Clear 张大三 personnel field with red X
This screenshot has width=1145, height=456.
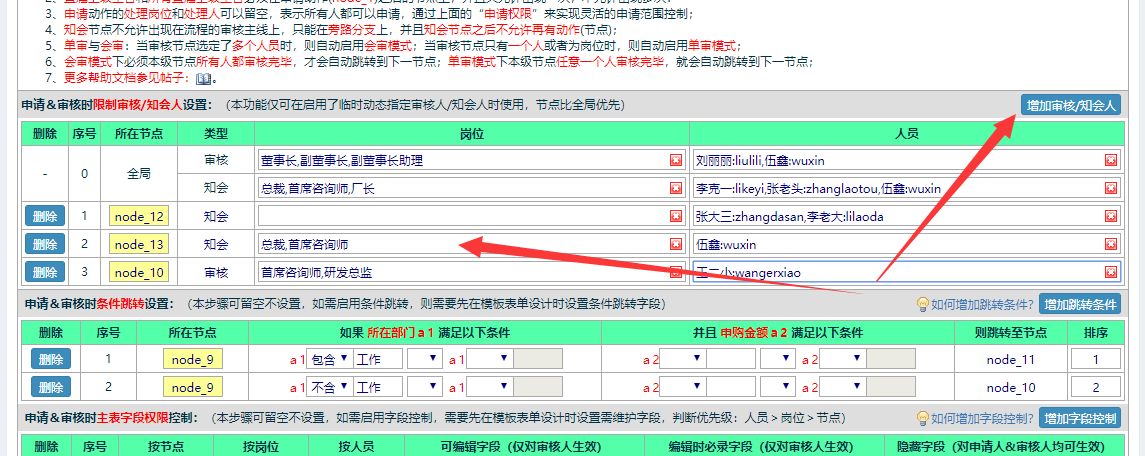pyautogui.click(x=1110, y=216)
